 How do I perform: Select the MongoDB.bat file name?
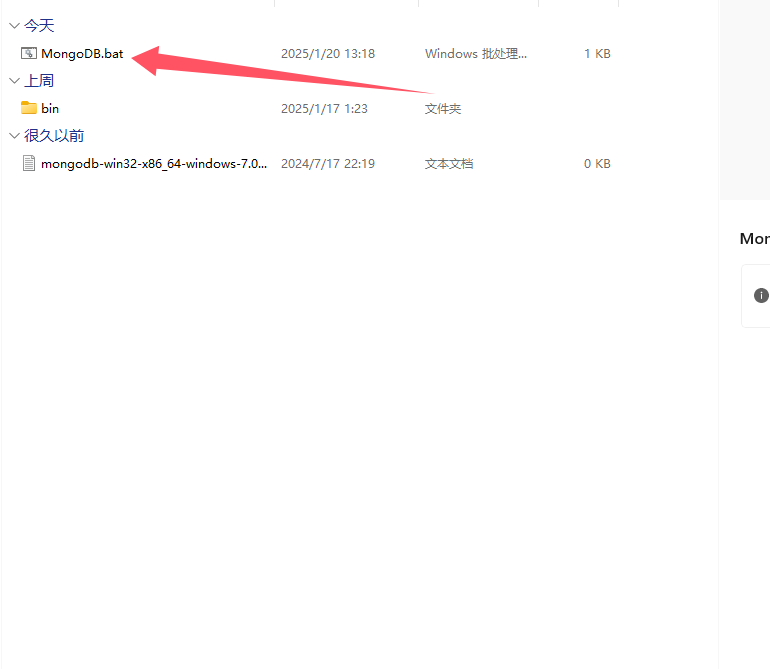[82, 53]
